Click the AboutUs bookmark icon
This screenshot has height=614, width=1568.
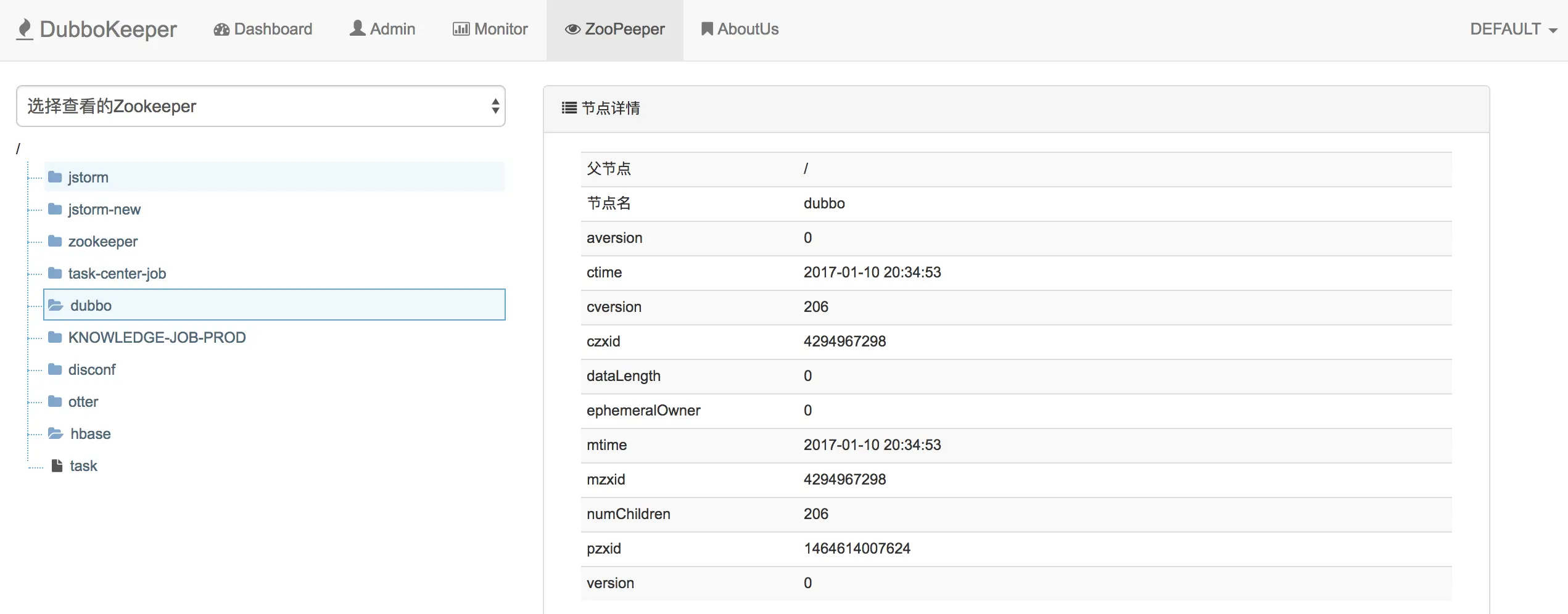tap(707, 29)
